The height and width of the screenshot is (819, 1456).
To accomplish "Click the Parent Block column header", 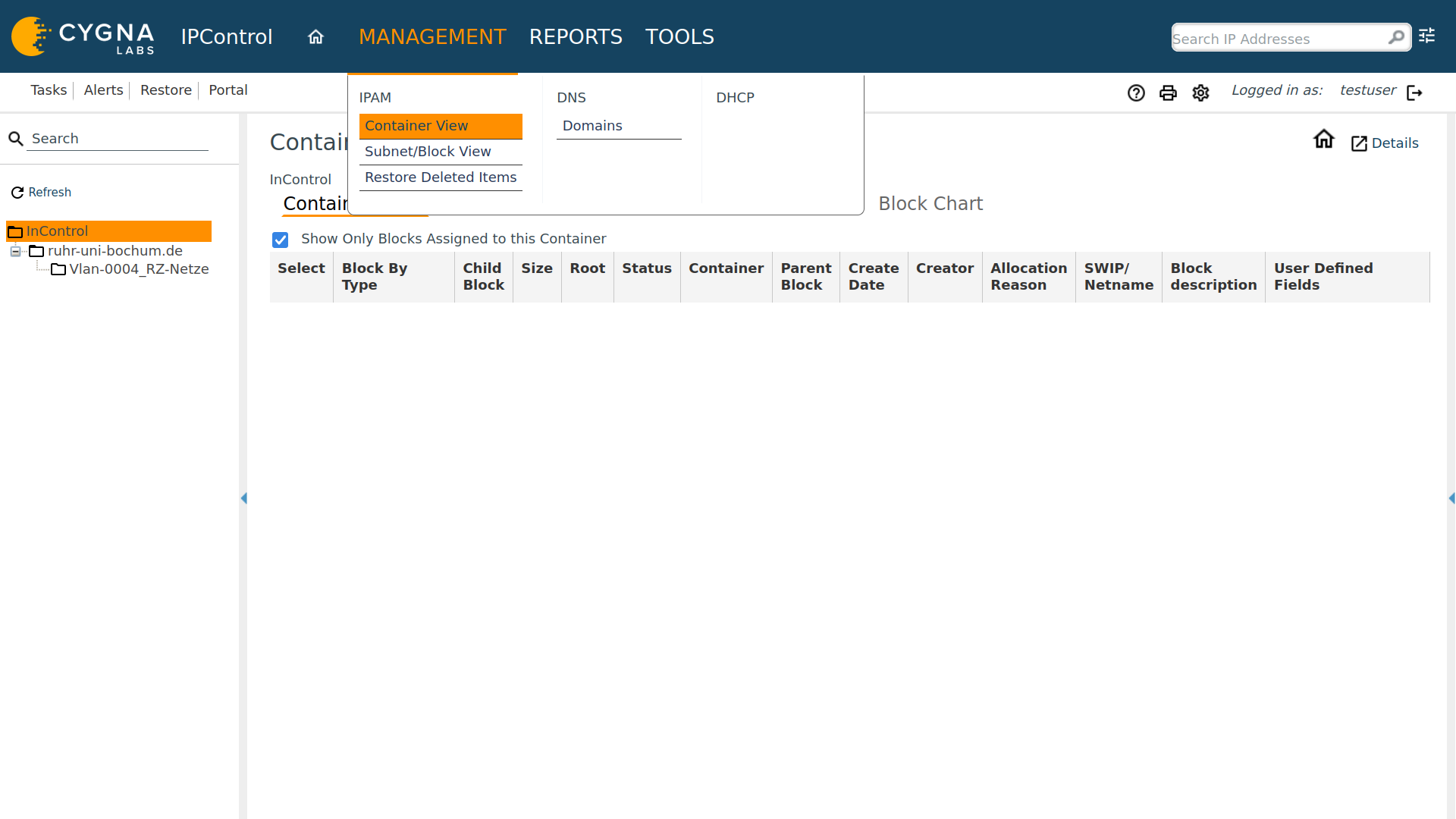I will point(806,277).
